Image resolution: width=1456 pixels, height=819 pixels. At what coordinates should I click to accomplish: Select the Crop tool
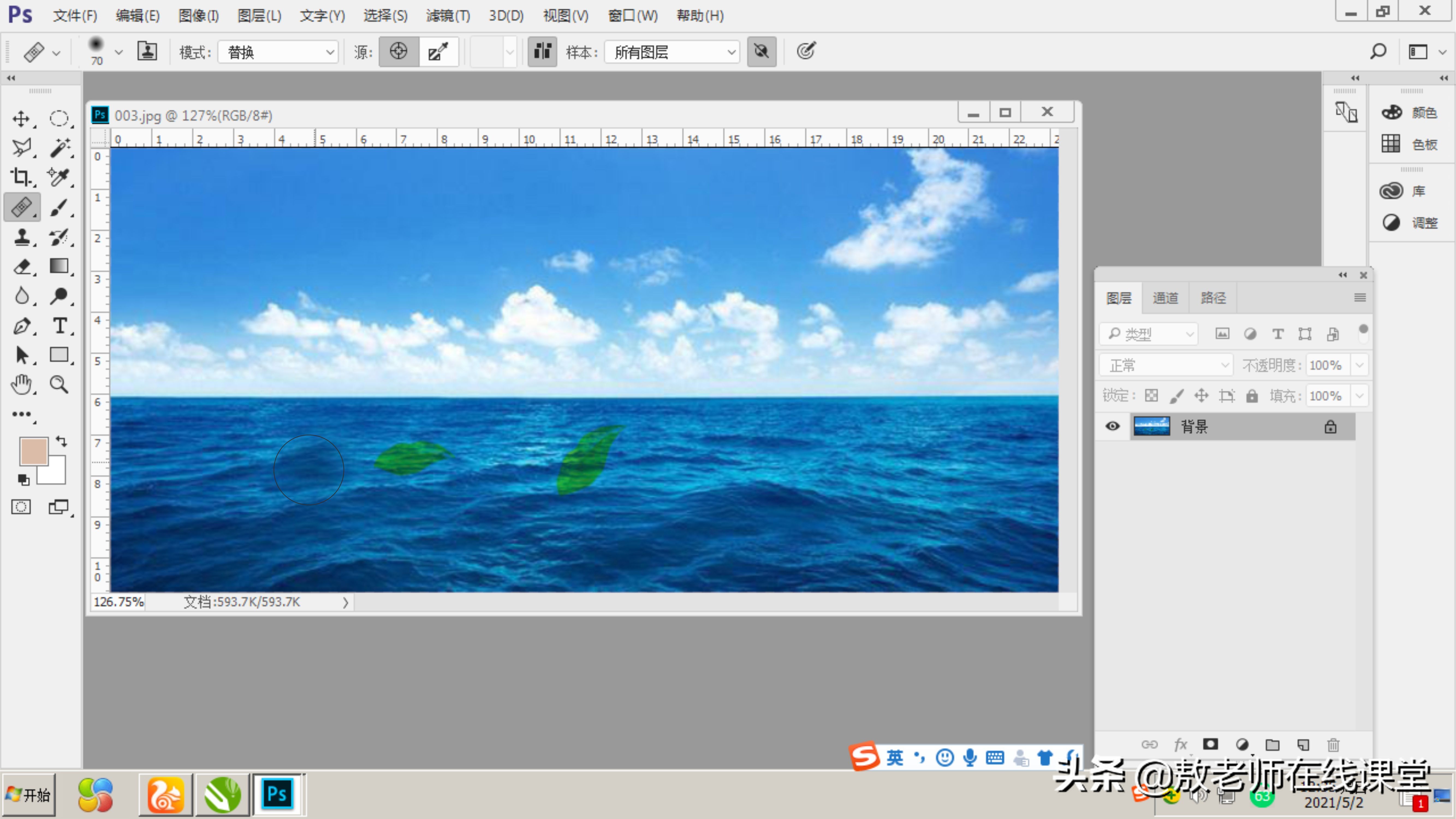tap(22, 177)
